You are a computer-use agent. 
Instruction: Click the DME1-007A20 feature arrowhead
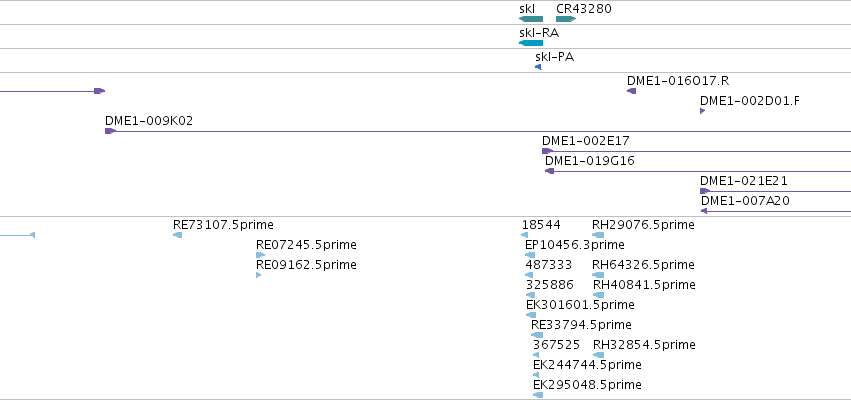(x=704, y=211)
